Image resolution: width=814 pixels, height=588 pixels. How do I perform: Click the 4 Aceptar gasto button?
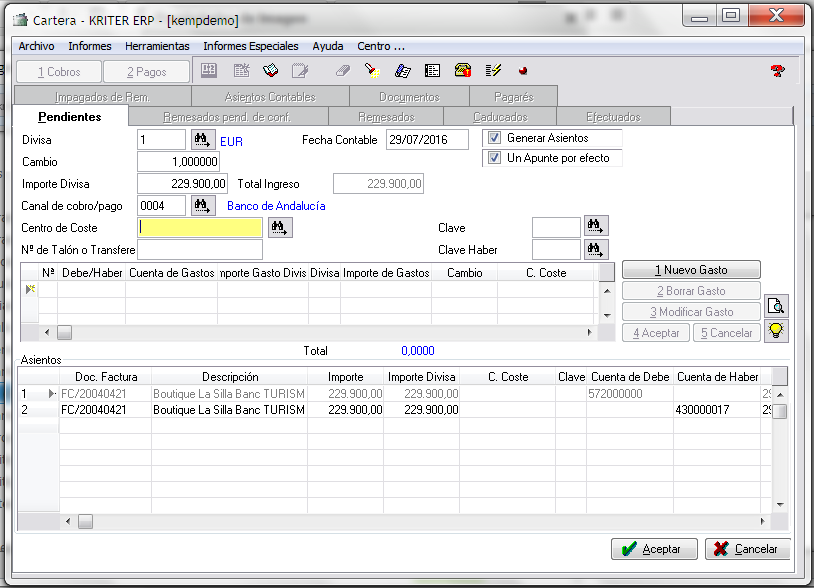coord(656,333)
